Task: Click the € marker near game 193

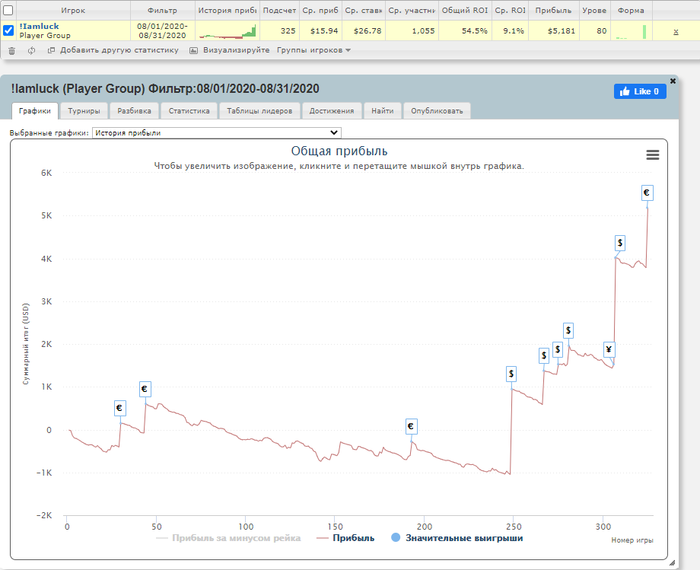Action: click(411, 426)
